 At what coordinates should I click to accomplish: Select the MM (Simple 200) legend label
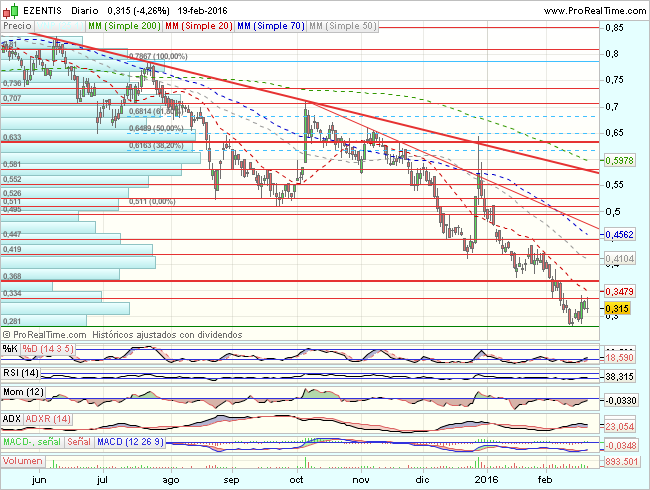124,26
